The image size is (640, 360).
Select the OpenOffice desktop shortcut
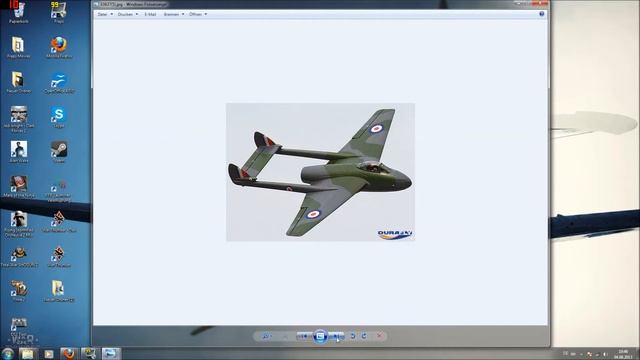click(59, 82)
